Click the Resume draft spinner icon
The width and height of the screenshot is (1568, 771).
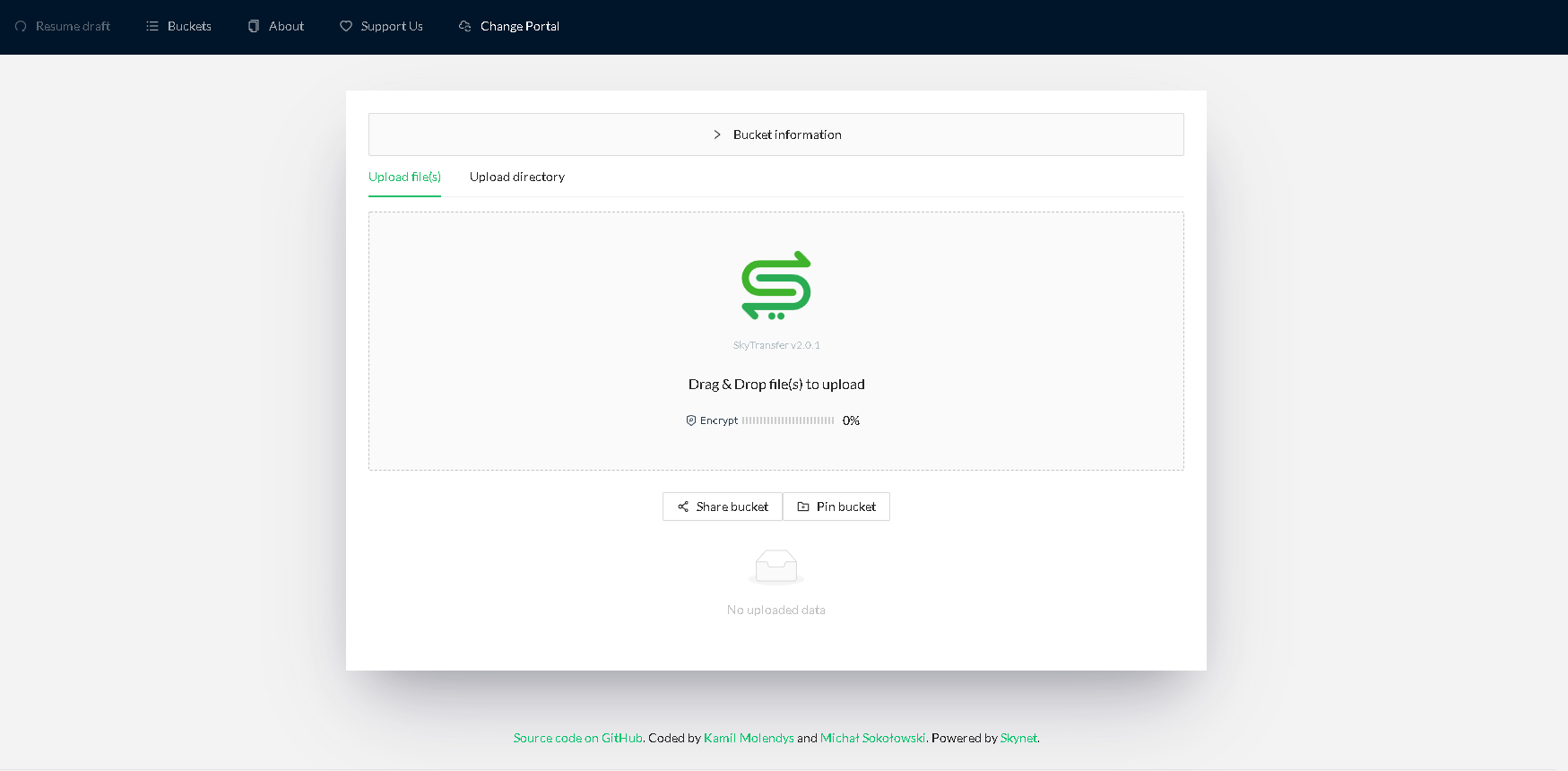tap(21, 26)
